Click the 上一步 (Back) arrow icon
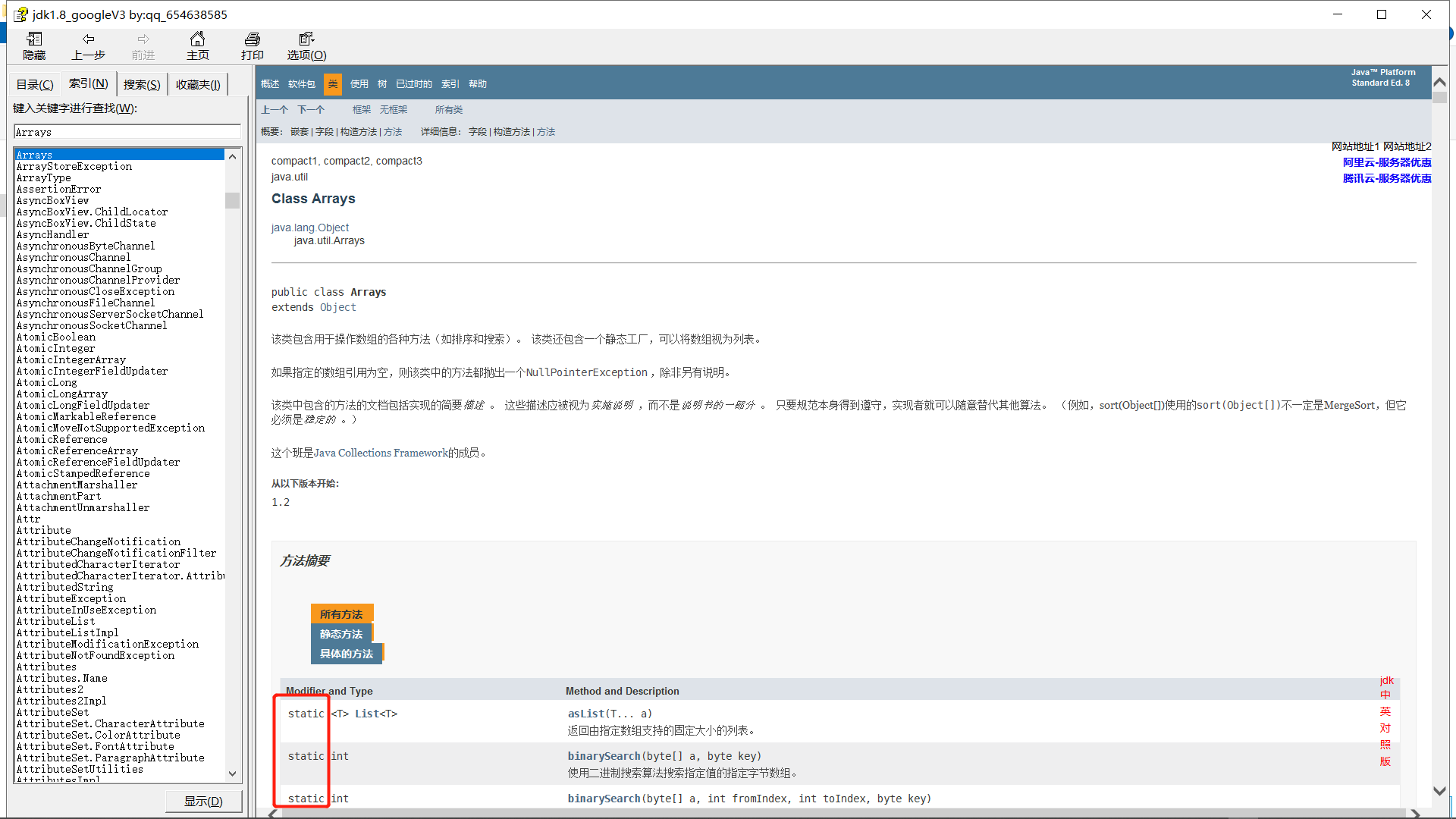The width and height of the screenshot is (1456, 819). pyautogui.click(x=89, y=39)
